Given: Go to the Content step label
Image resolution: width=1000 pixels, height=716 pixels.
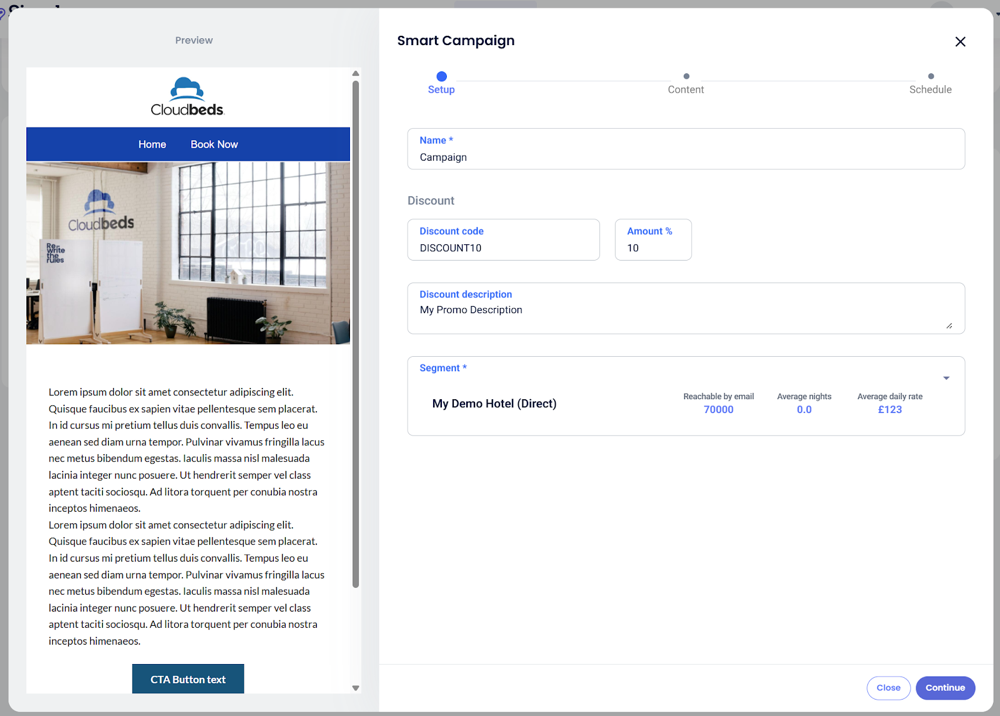Looking at the screenshot, I should coord(686,90).
